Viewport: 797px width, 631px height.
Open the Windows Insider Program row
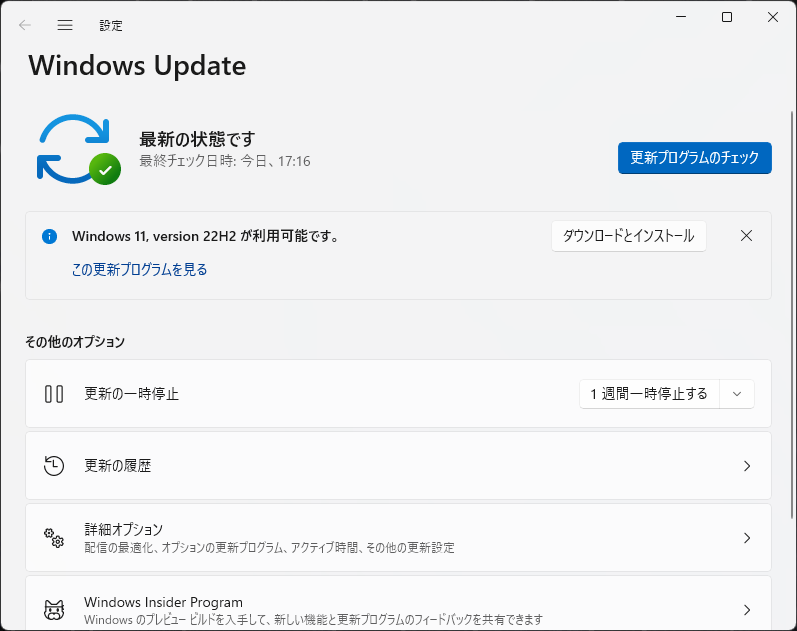click(x=398, y=604)
